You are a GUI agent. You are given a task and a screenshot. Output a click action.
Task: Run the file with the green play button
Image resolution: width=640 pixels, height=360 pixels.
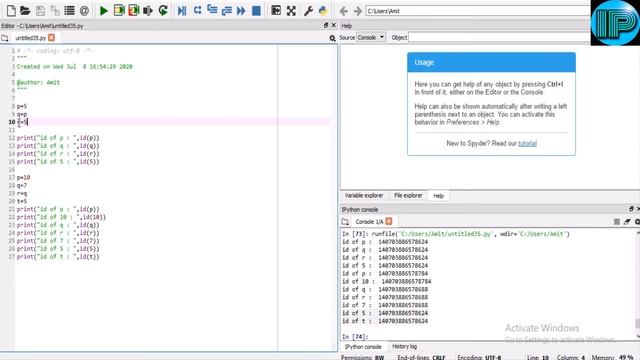pyautogui.click(x=104, y=11)
